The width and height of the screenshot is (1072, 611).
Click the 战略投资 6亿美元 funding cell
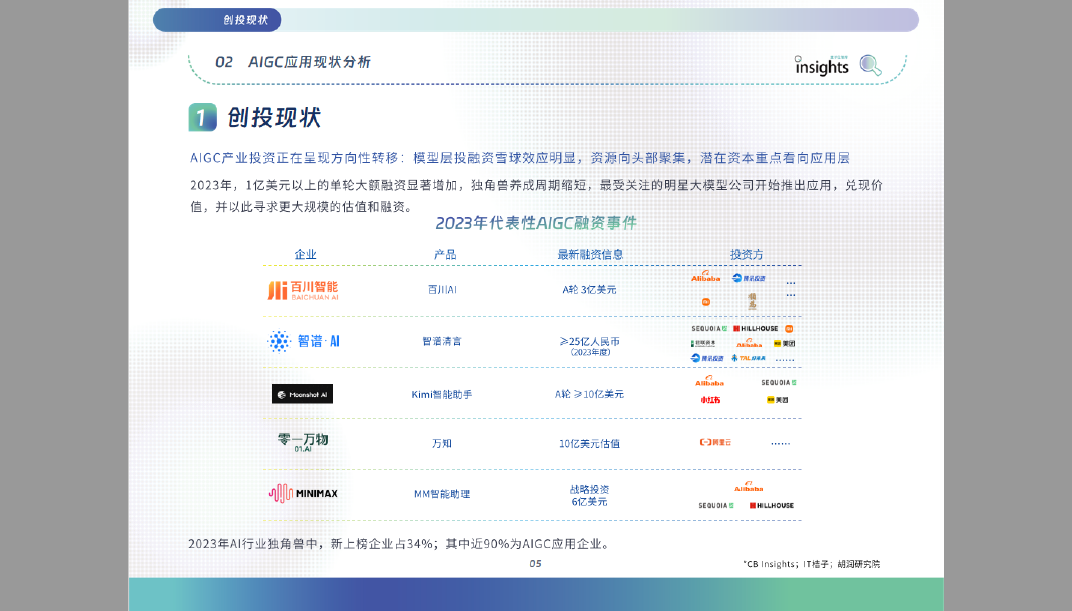[589, 495]
